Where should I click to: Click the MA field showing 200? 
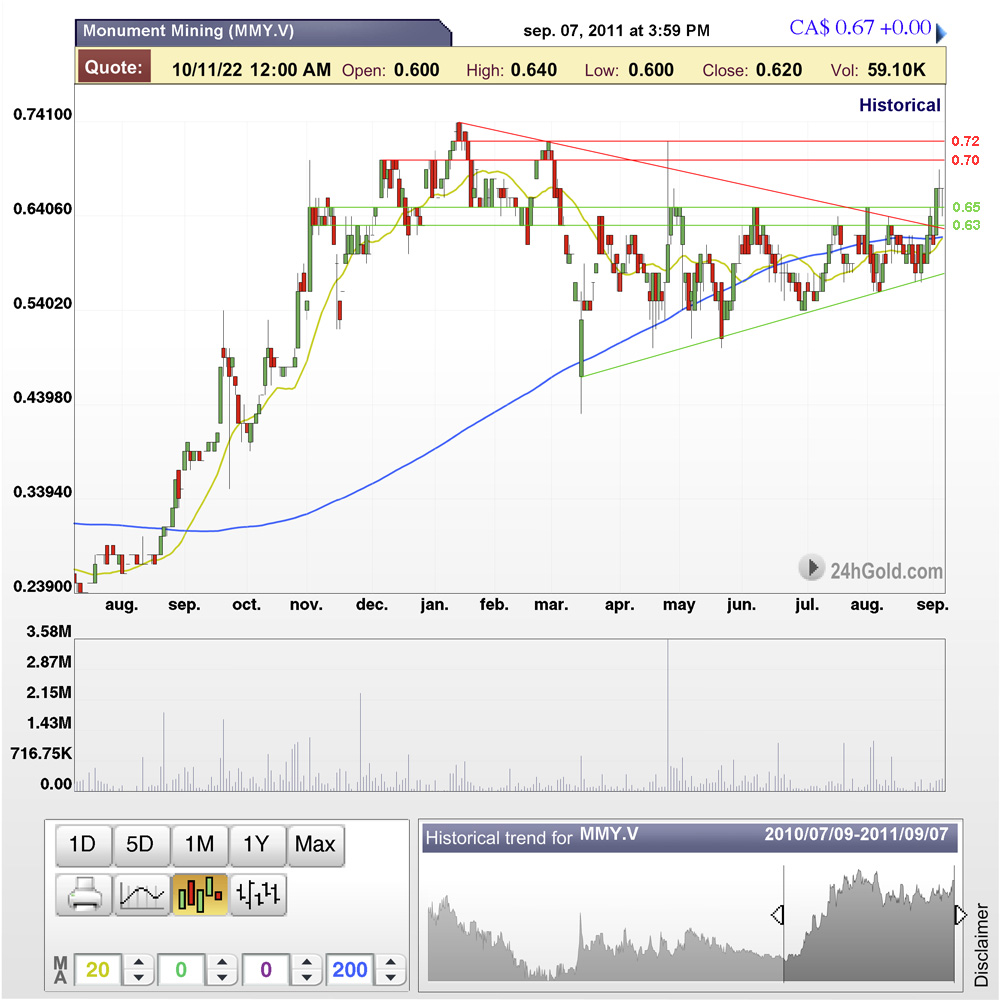point(350,970)
